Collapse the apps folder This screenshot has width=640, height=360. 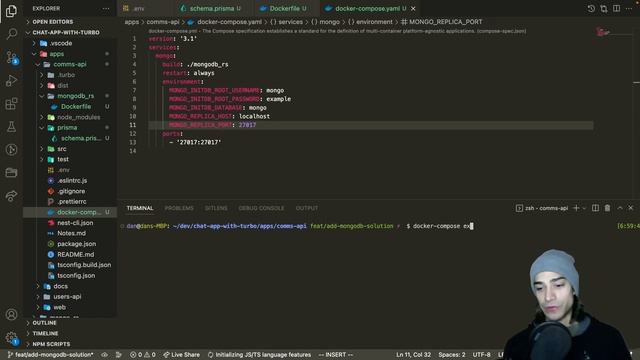57,54
